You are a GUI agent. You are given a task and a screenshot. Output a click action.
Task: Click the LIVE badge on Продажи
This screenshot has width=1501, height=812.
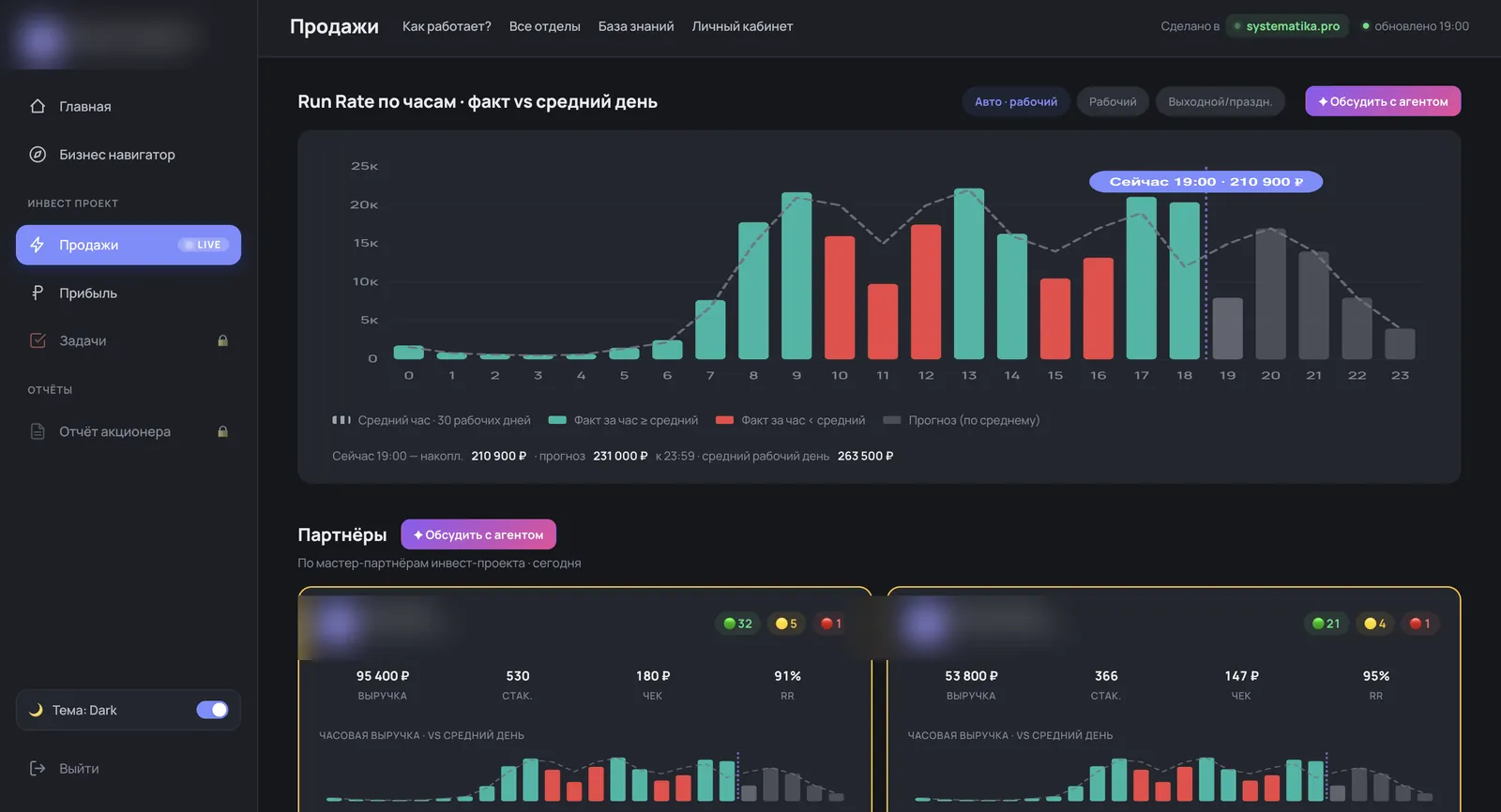[204, 245]
